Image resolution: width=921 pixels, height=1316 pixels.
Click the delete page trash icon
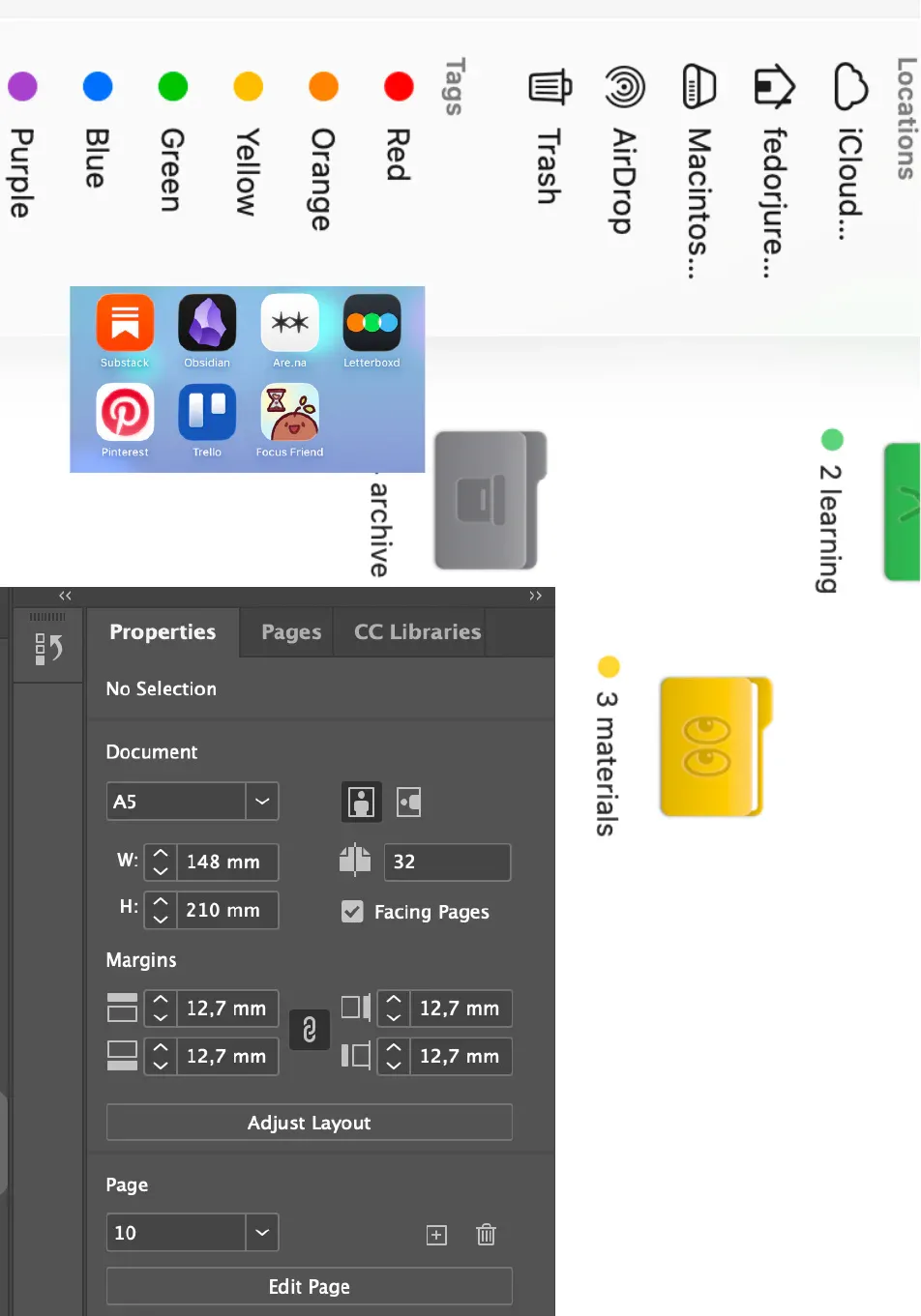coord(487,1234)
